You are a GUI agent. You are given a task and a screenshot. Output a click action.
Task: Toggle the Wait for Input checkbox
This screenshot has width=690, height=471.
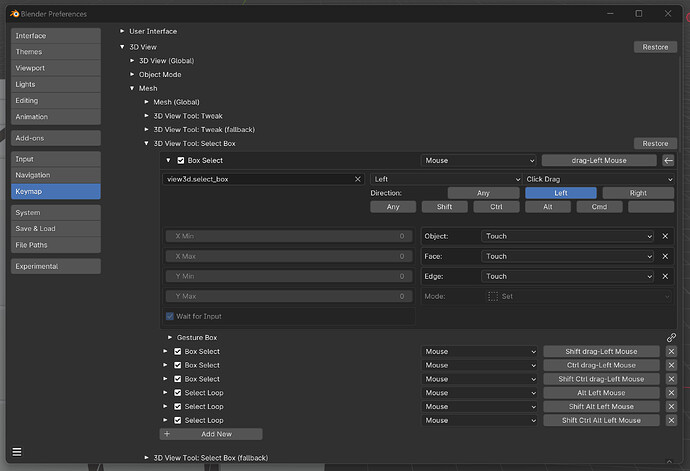[x=170, y=316]
